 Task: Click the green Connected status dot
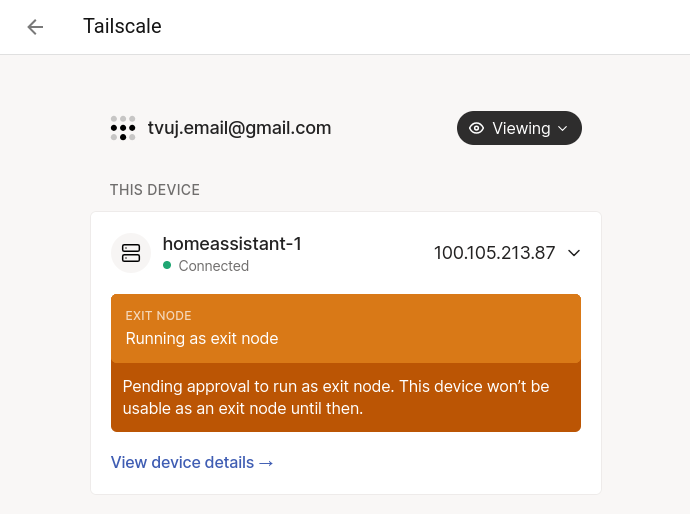[x=168, y=266]
